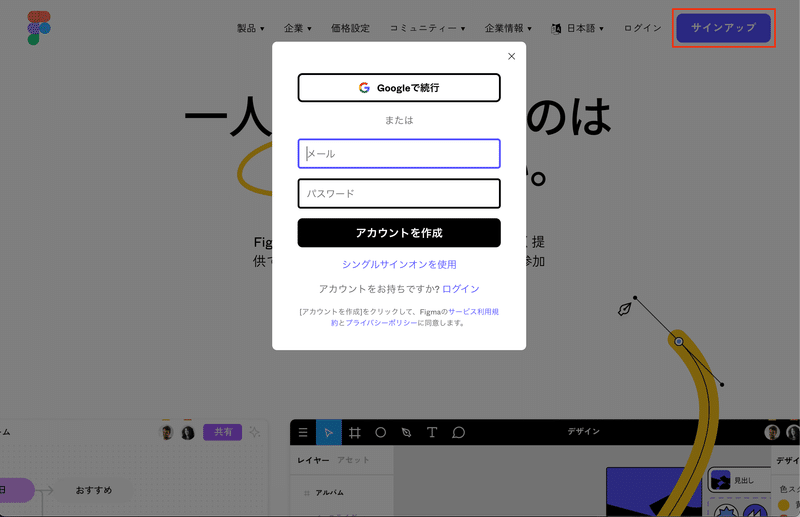The height and width of the screenshot is (517, 800).
Task: Expand the 企業情報 company info menu
Action: (508, 28)
